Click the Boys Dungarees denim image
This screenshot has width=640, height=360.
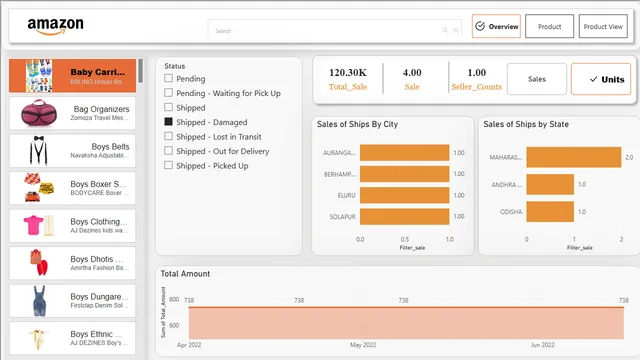point(39,301)
